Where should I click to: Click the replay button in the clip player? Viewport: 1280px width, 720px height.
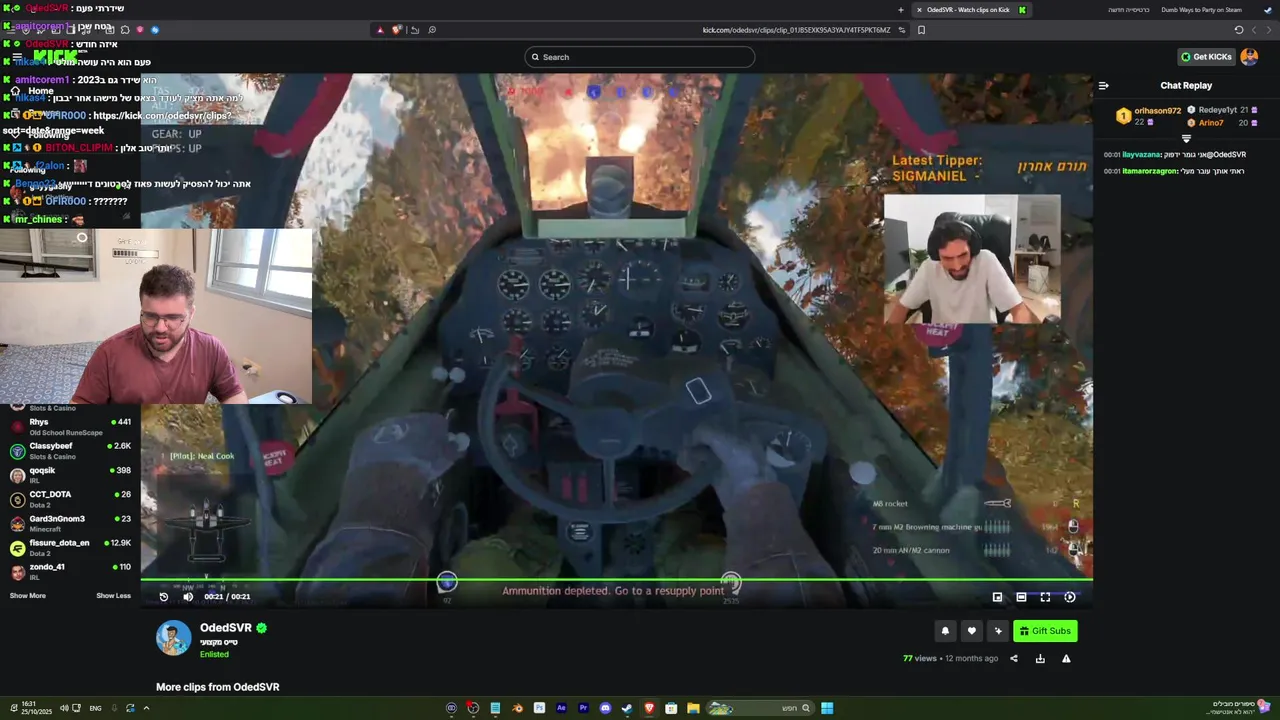pos(164,597)
